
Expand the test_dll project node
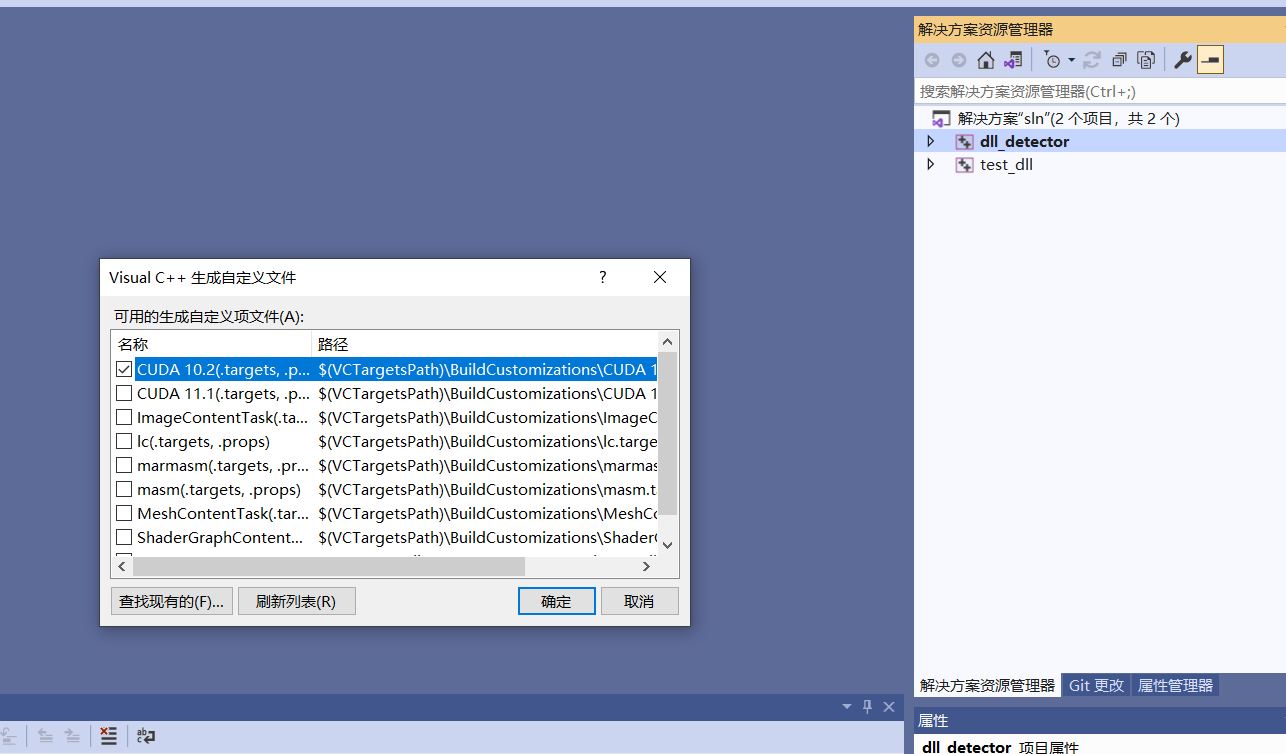(x=931, y=164)
